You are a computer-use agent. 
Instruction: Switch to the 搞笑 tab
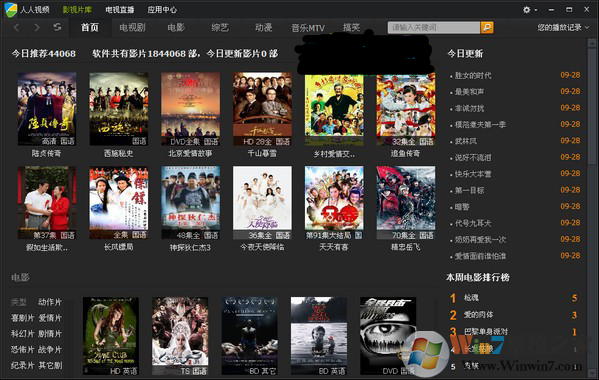pos(351,27)
